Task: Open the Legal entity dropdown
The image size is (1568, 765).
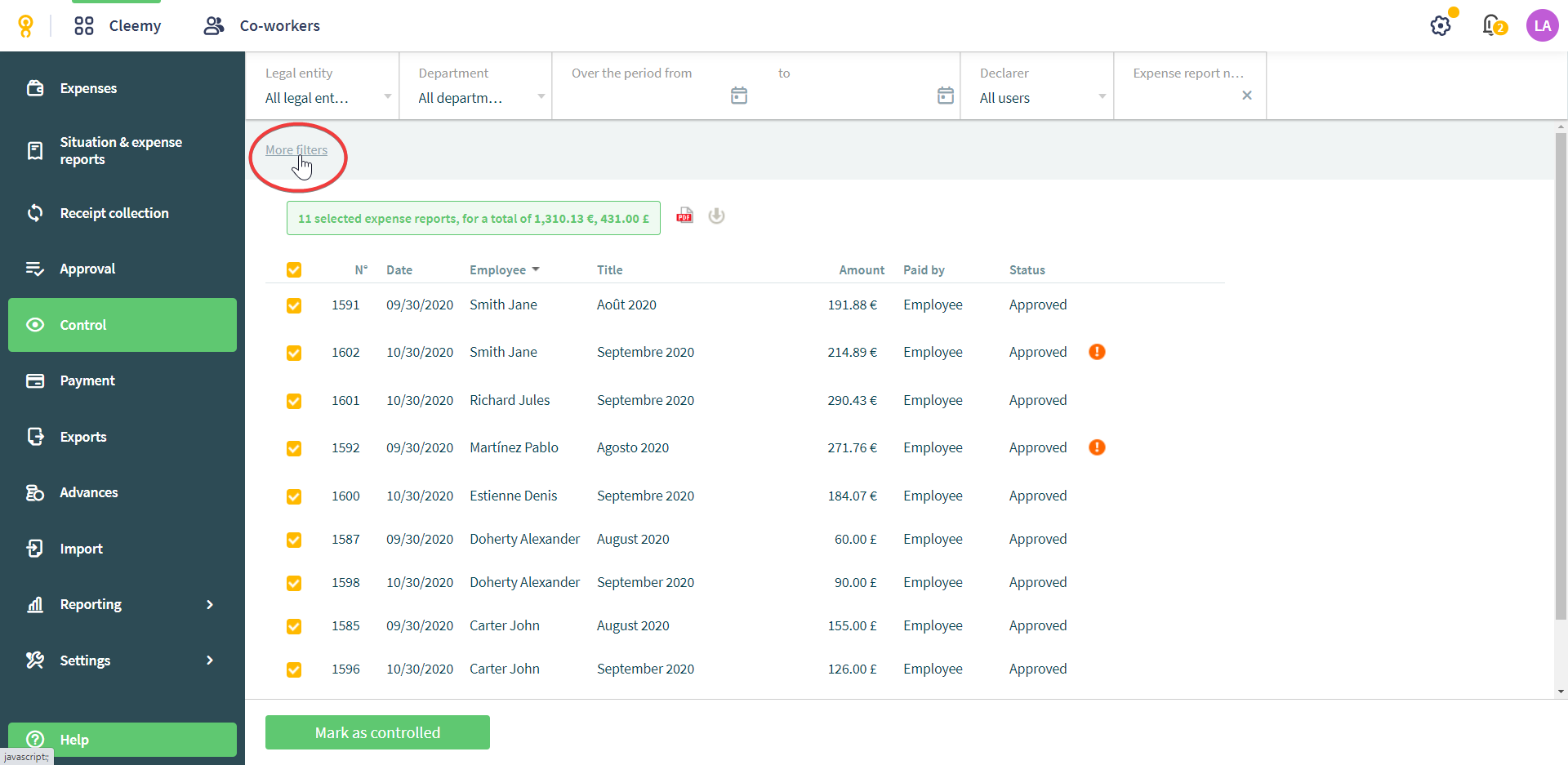Action: pyautogui.click(x=323, y=87)
